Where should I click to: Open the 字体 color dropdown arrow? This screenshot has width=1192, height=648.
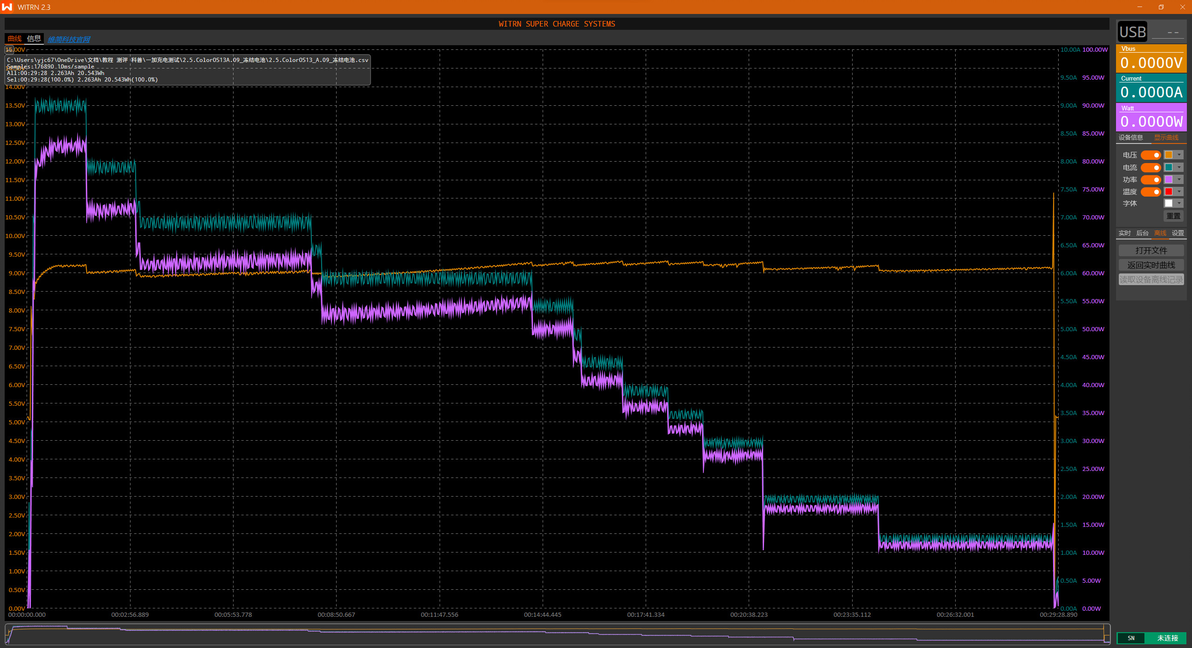[x=1179, y=203]
